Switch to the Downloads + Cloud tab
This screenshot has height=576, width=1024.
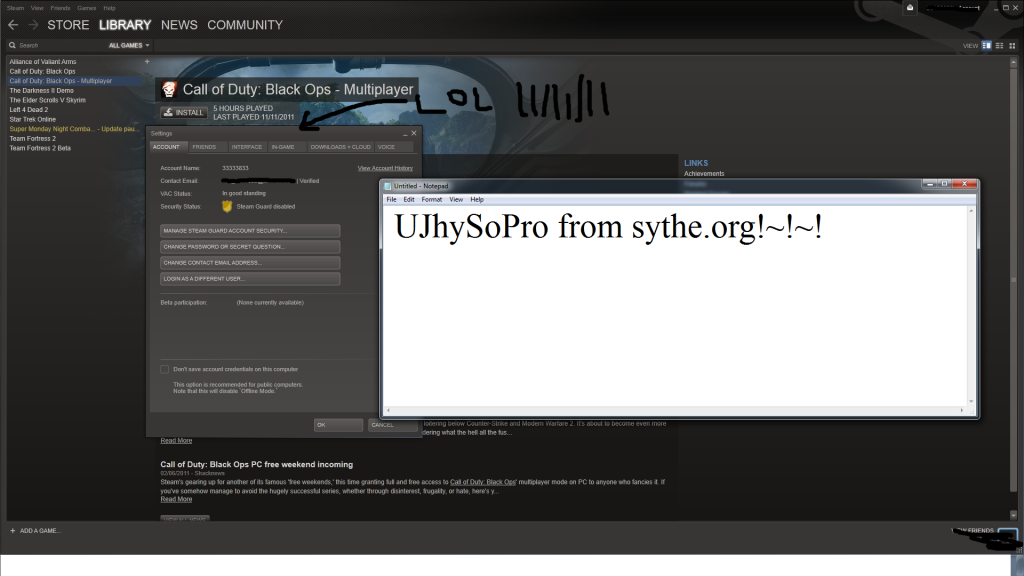340,147
